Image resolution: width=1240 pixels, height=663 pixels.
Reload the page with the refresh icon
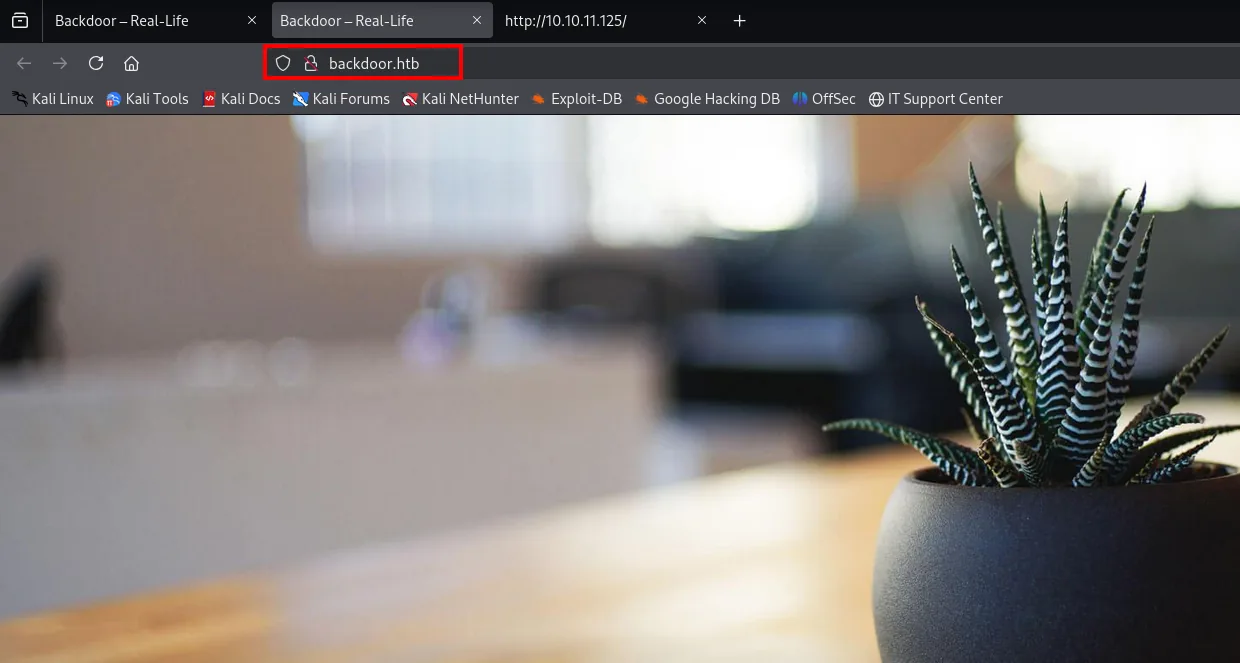coord(96,63)
